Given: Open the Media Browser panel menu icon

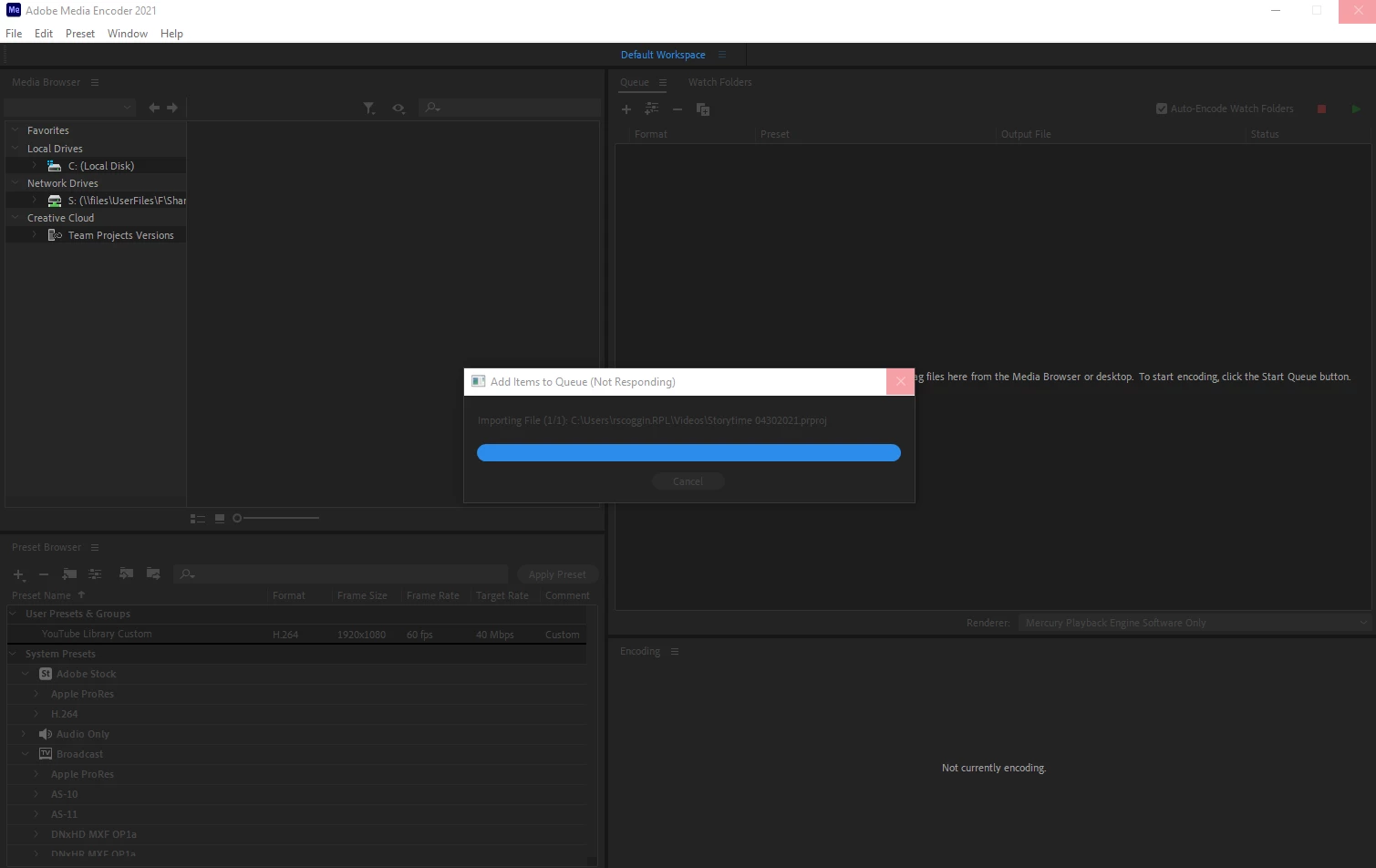Looking at the screenshot, I should pos(94,82).
